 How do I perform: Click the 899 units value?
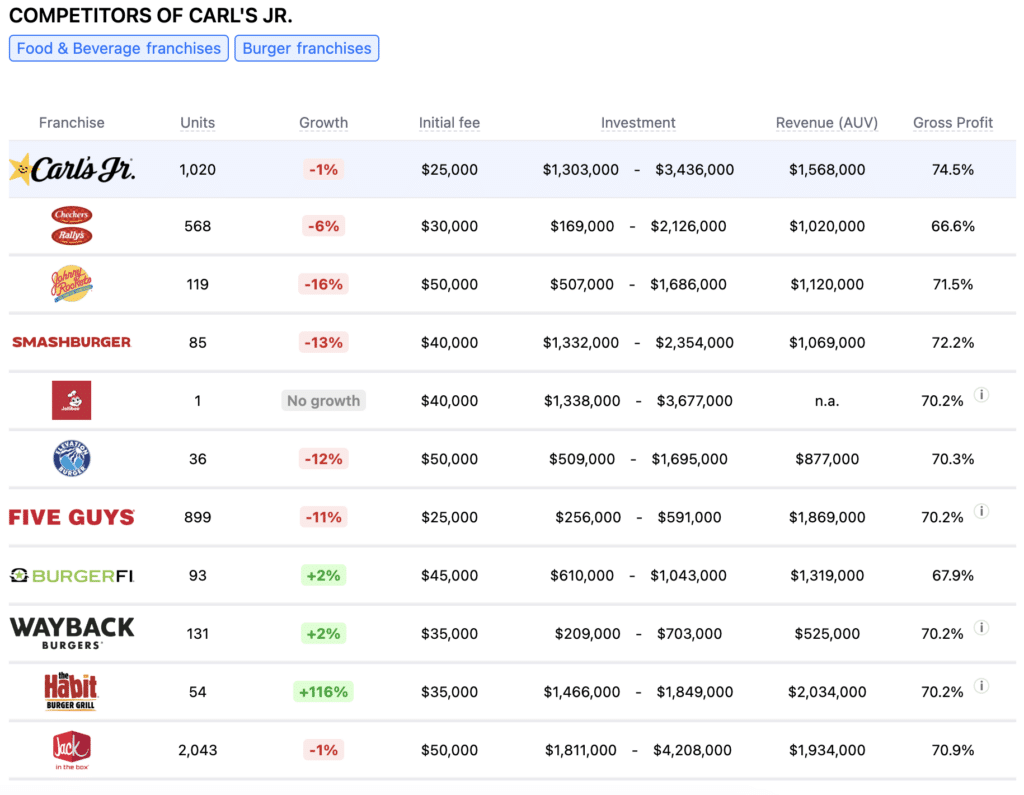[x=197, y=517]
